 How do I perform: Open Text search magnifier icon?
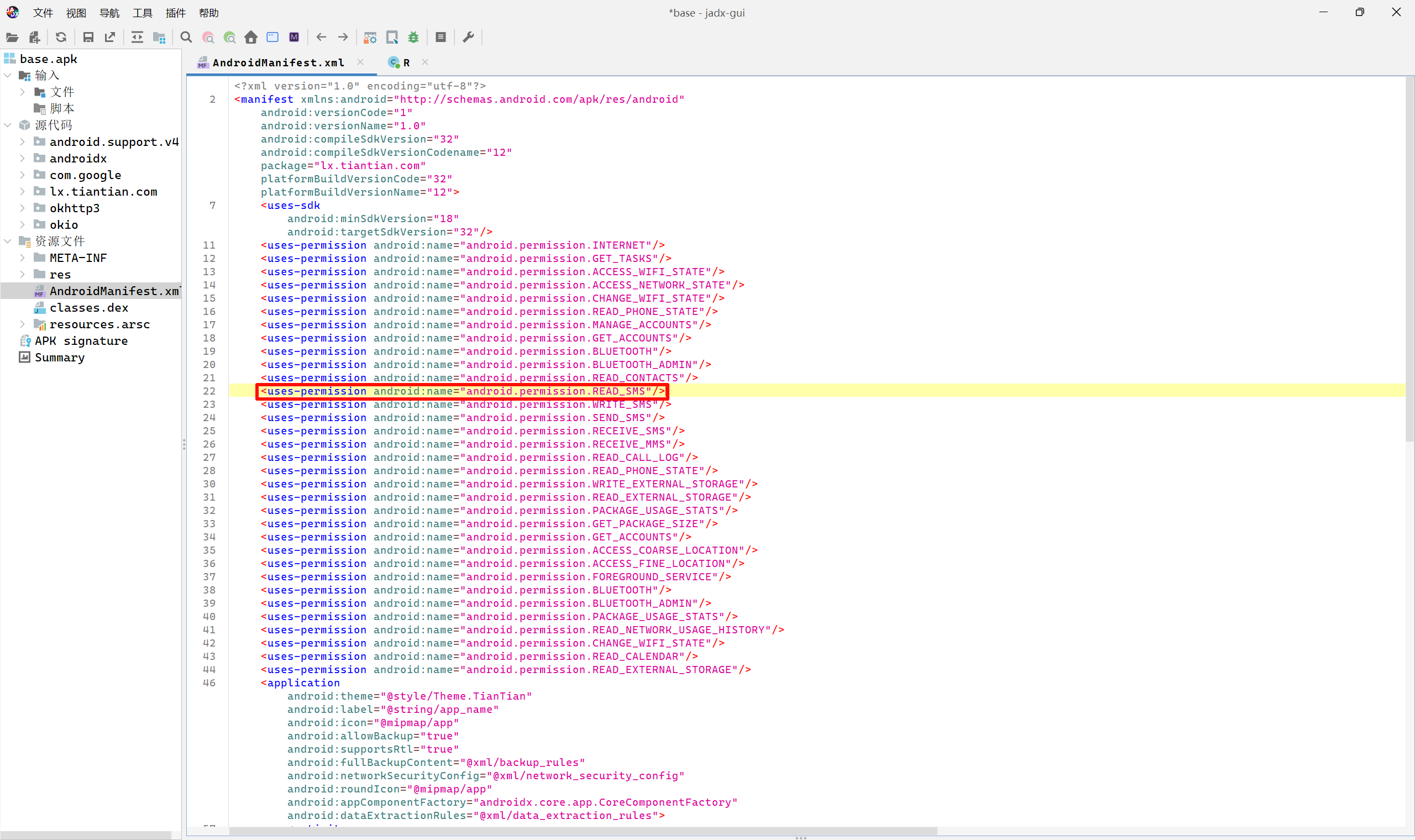[x=186, y=38]
